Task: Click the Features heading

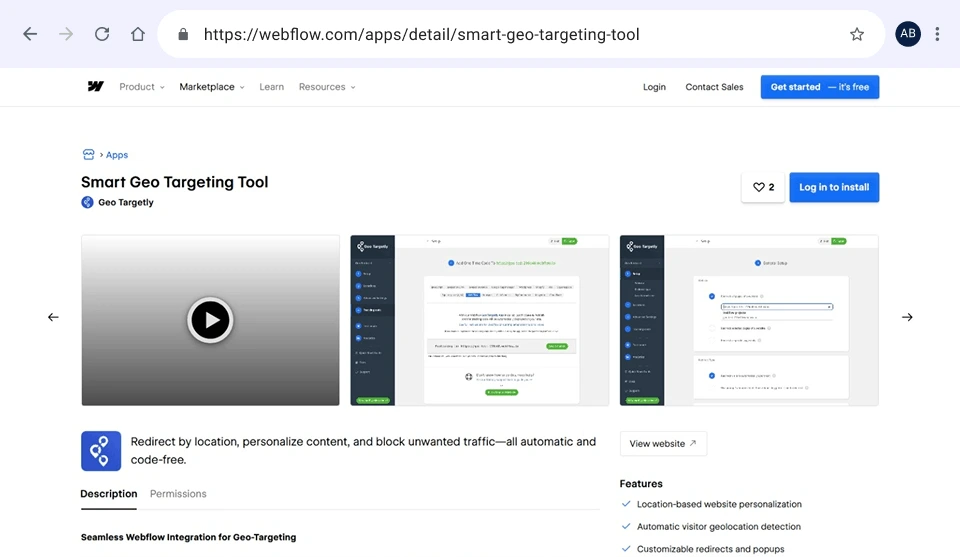Action: click(641, 483)
